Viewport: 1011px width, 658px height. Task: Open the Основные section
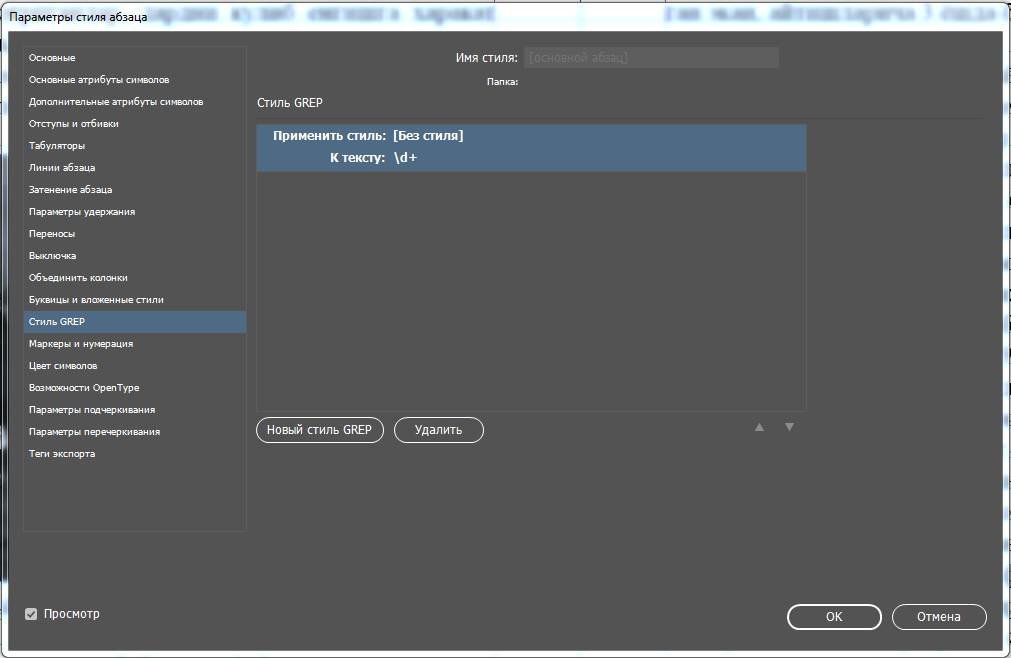pos(135,58)
